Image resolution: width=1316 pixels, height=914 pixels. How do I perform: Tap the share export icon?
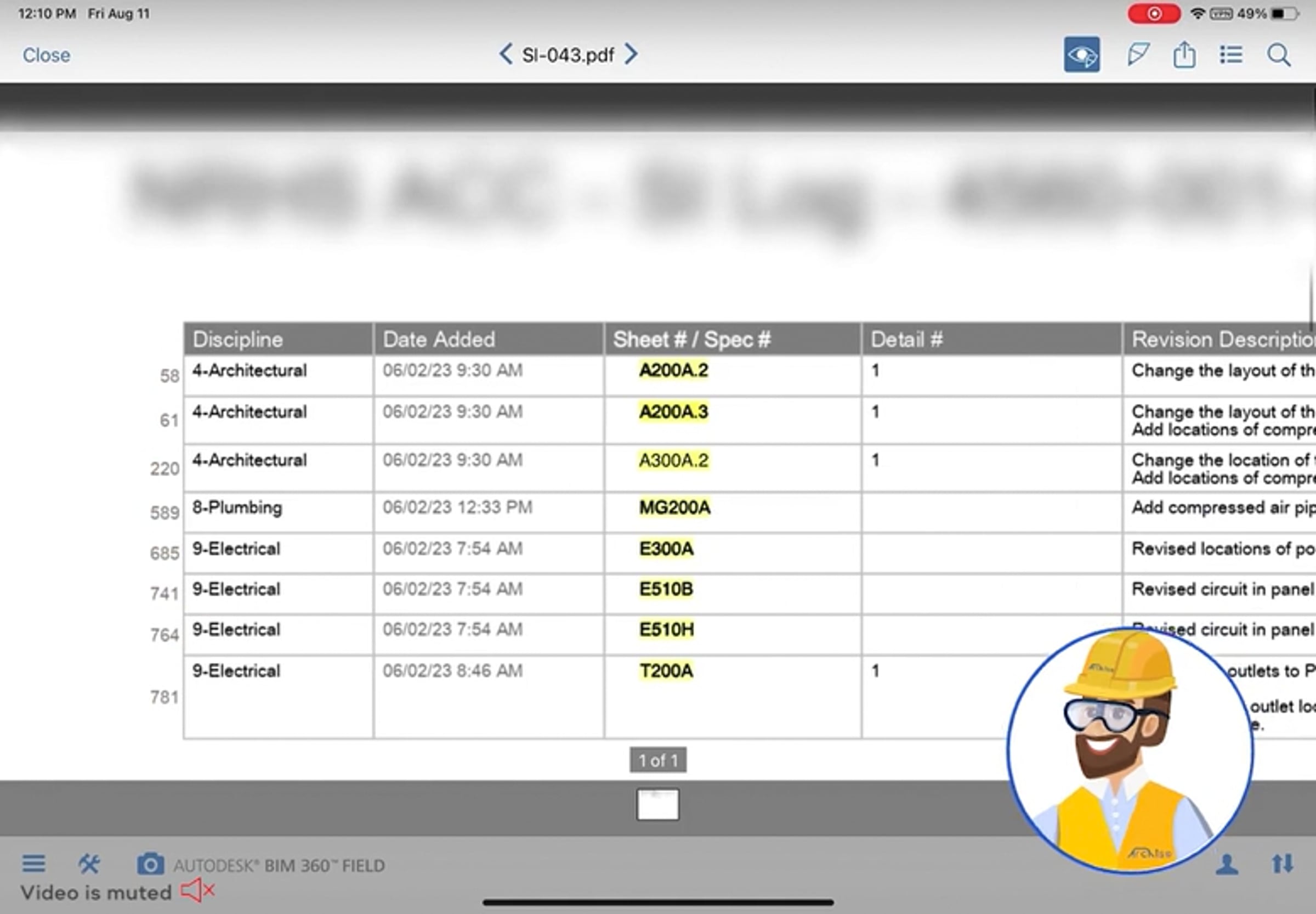click(x=1184, y=54)
